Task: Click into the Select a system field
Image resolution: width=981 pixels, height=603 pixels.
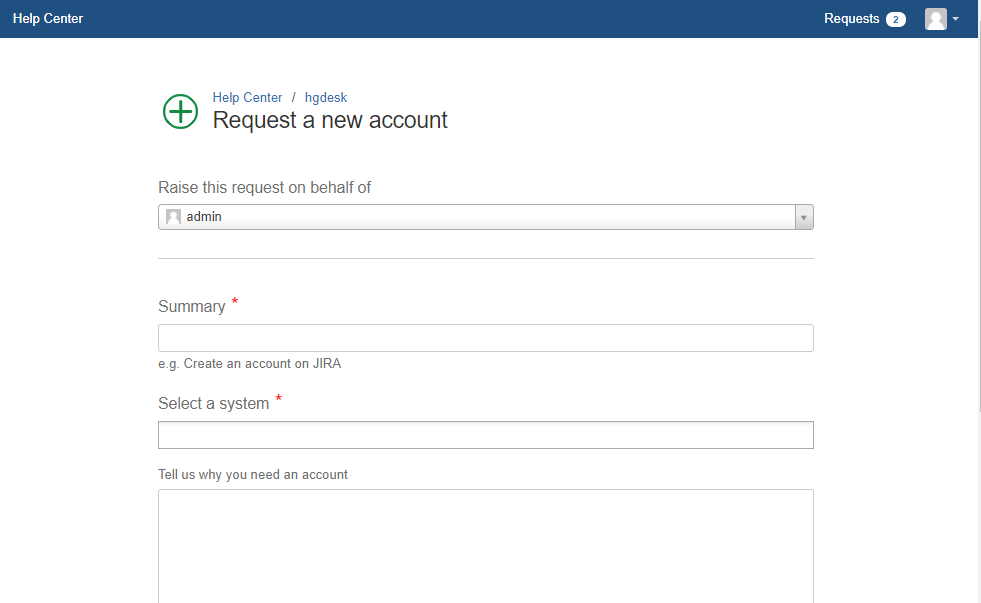Action: (485, 435)
